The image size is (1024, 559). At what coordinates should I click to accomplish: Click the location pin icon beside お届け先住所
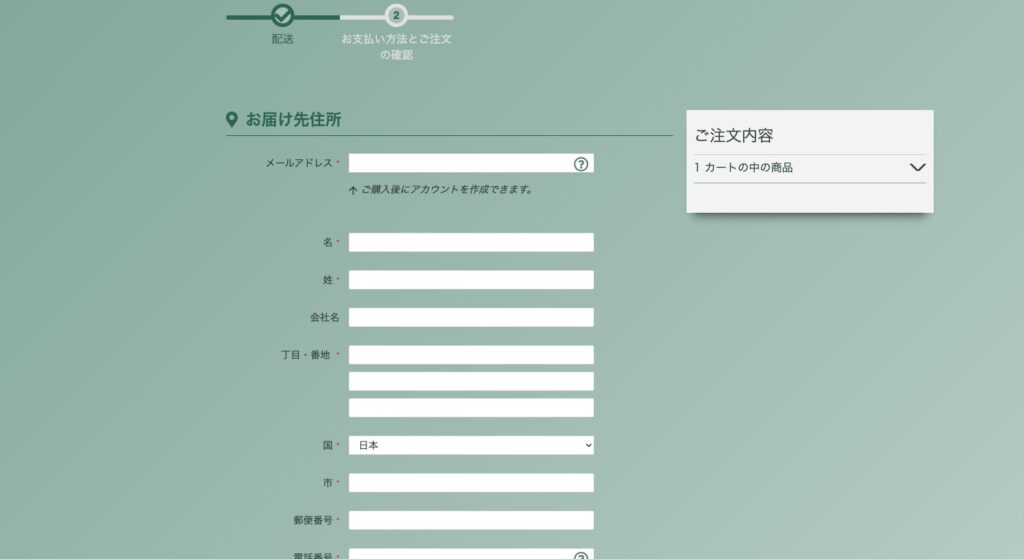point(232,120)
